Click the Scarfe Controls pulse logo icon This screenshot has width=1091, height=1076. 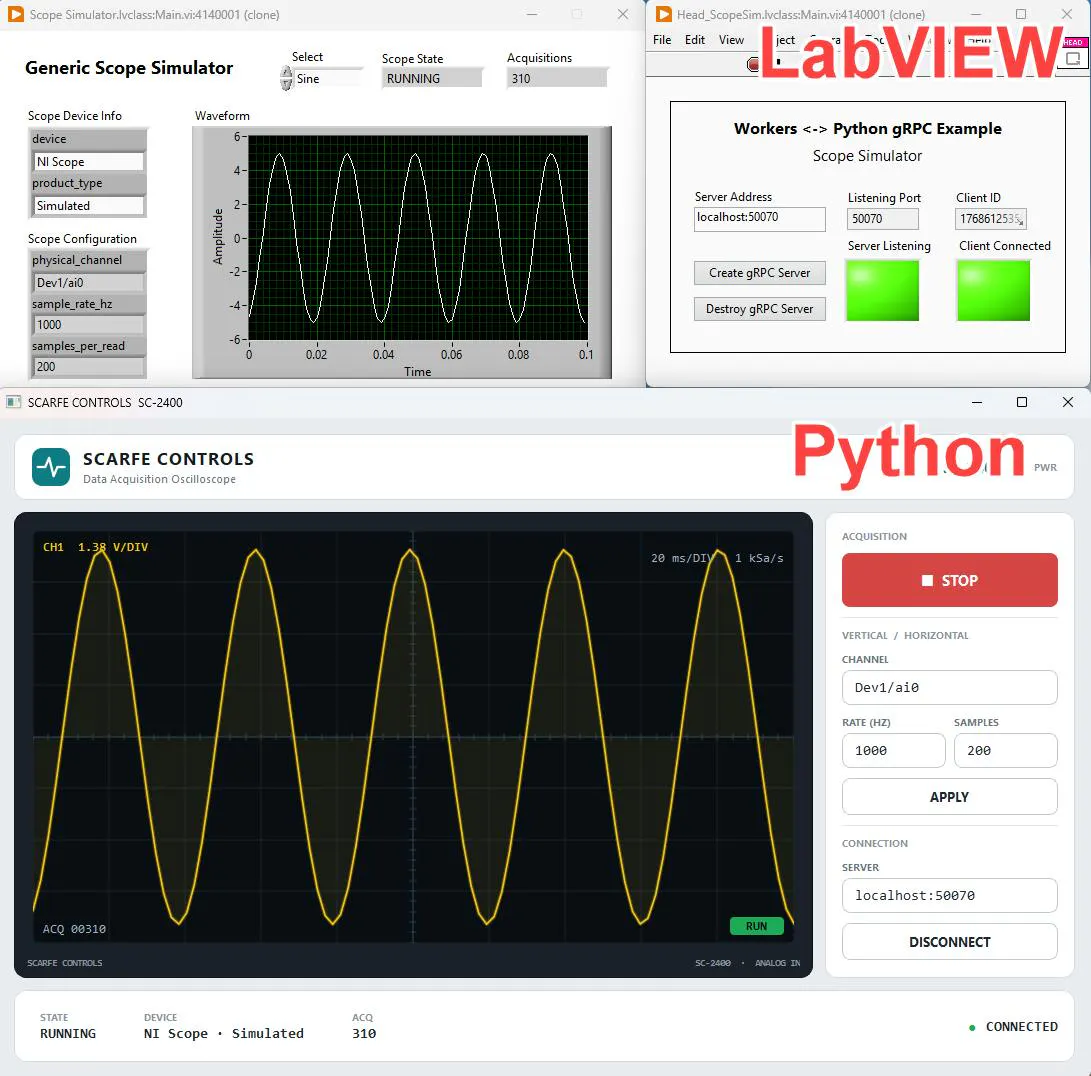point(51,466)
